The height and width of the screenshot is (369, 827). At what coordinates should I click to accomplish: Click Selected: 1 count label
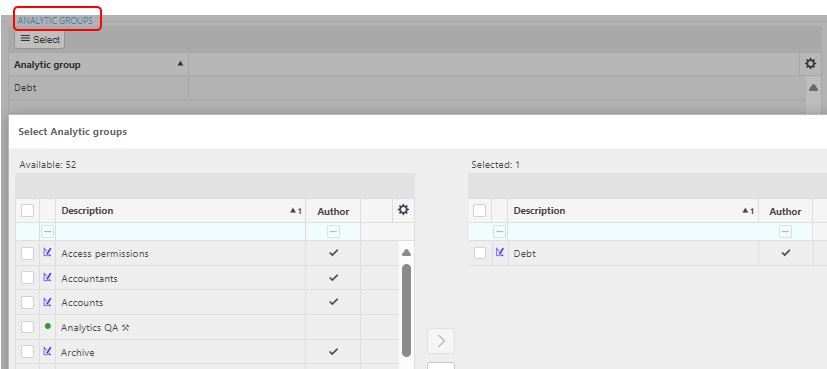[496, 164]
